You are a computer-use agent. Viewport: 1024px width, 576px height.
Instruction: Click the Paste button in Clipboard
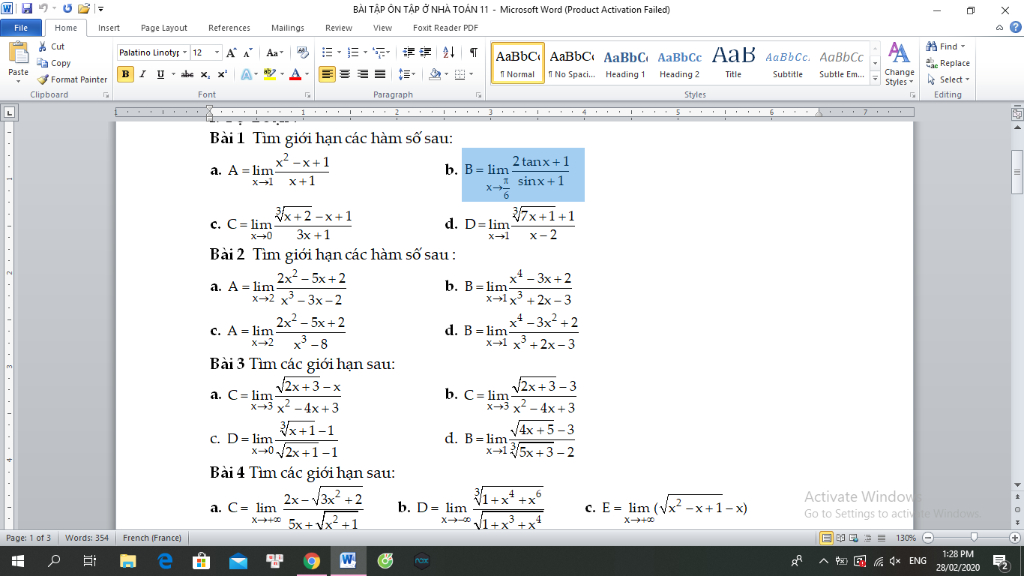point(18,61)
